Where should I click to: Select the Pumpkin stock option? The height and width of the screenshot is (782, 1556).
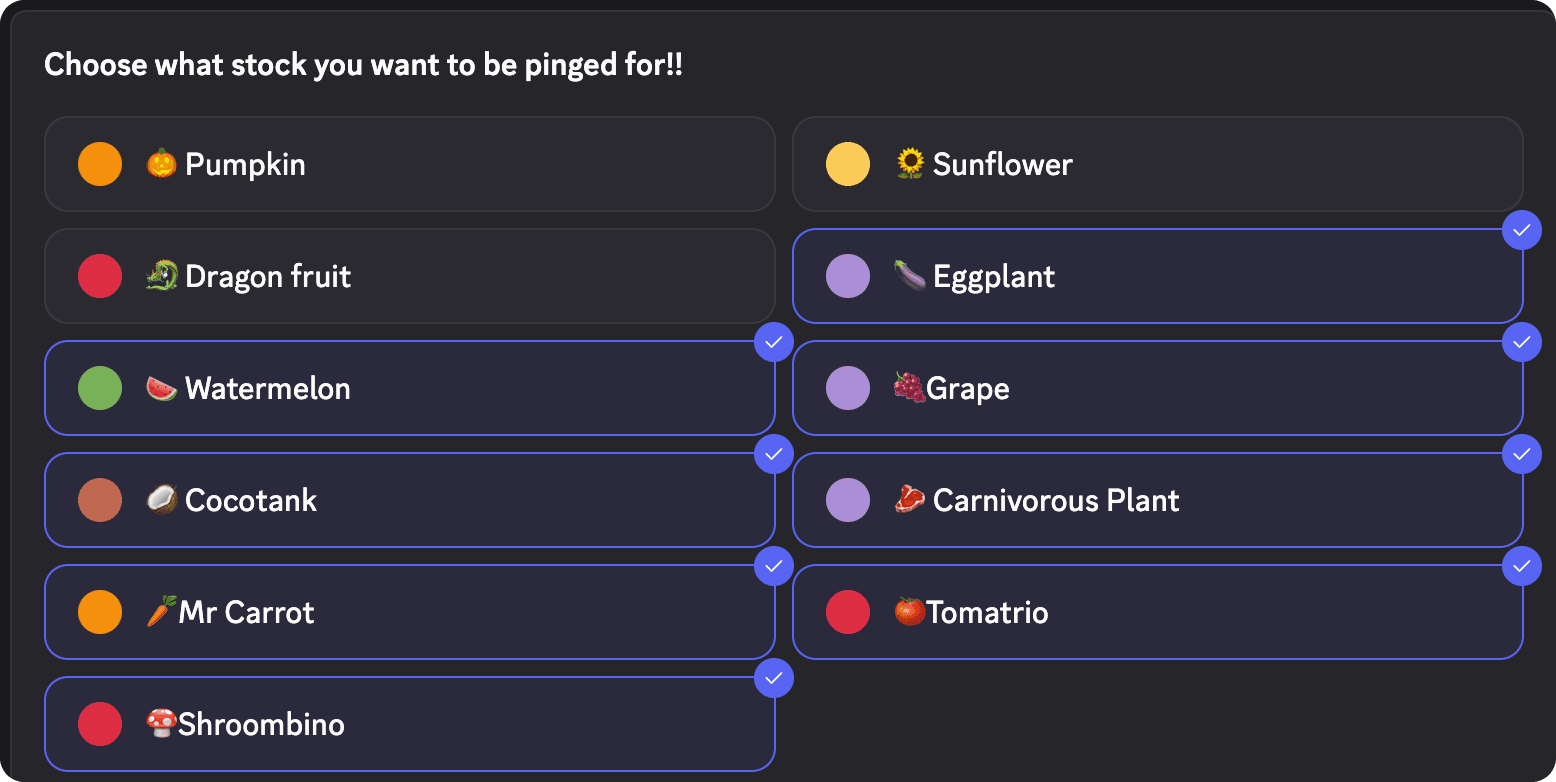[x=409, y=164]
